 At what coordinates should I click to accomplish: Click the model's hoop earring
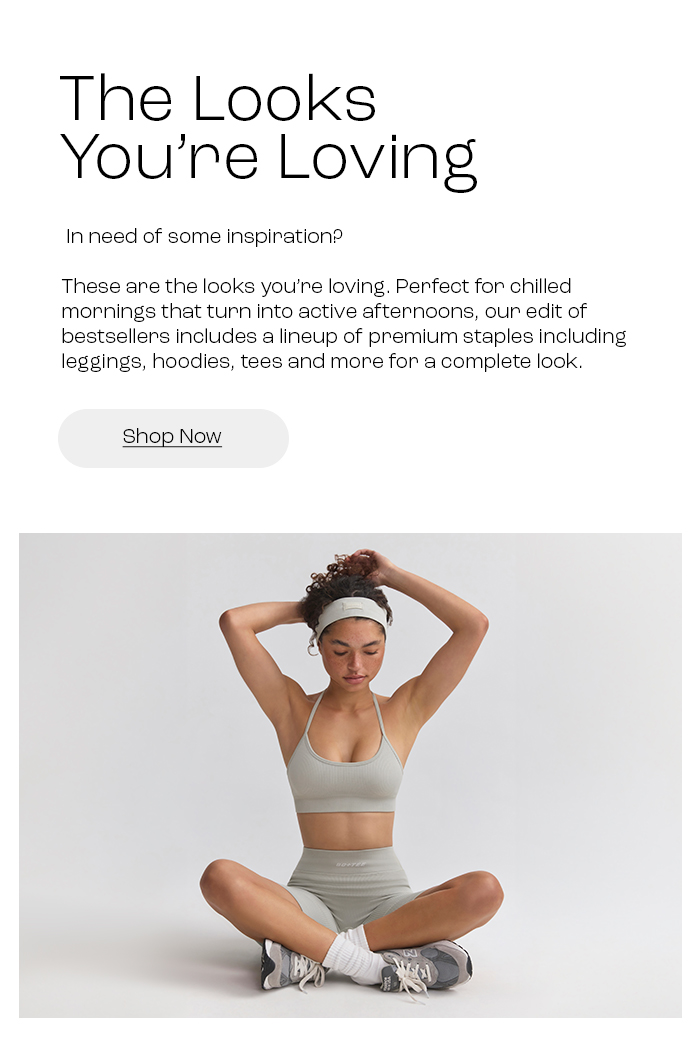coord(312,648)
